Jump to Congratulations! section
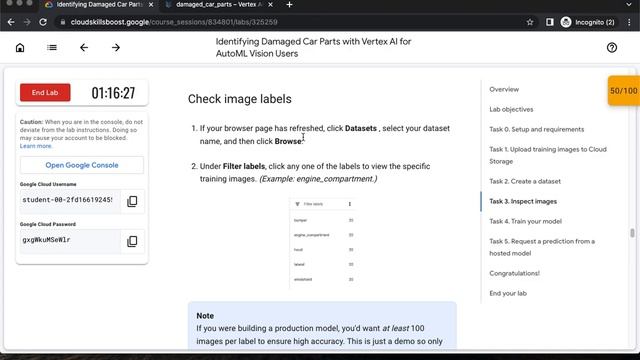This screenshot has width=640, height=360. (x=514, y=273)
